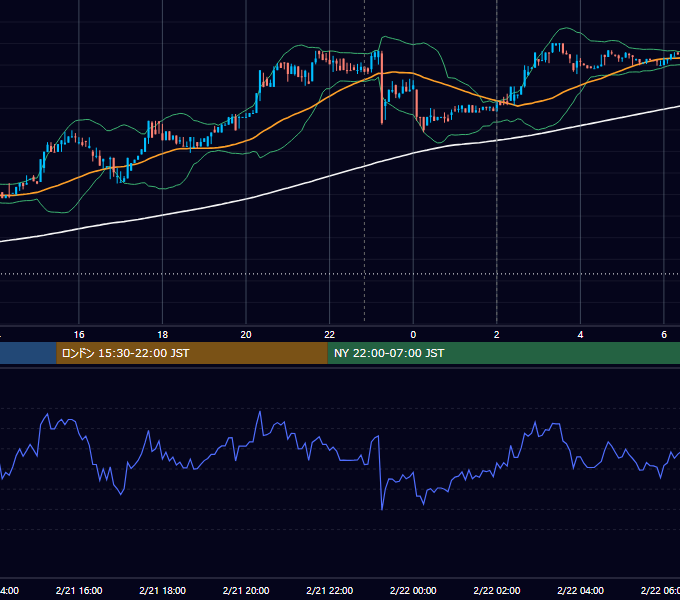Image resolution: width=680 pixels, height=600 pixels.
Task: Click the 2/21 22:00 time label
Action: pos(330,590)
